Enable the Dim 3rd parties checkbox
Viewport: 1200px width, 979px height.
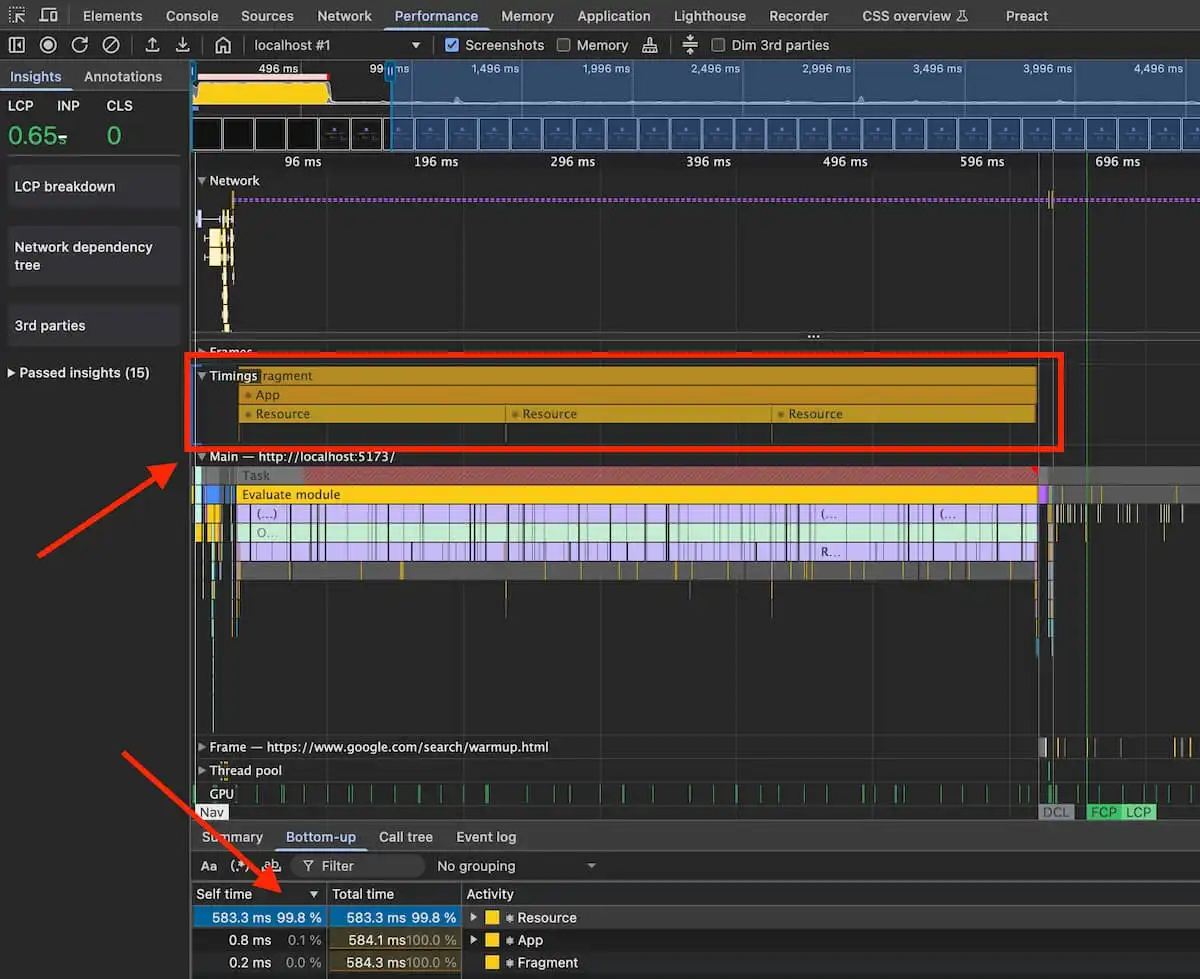coord(718,45)
